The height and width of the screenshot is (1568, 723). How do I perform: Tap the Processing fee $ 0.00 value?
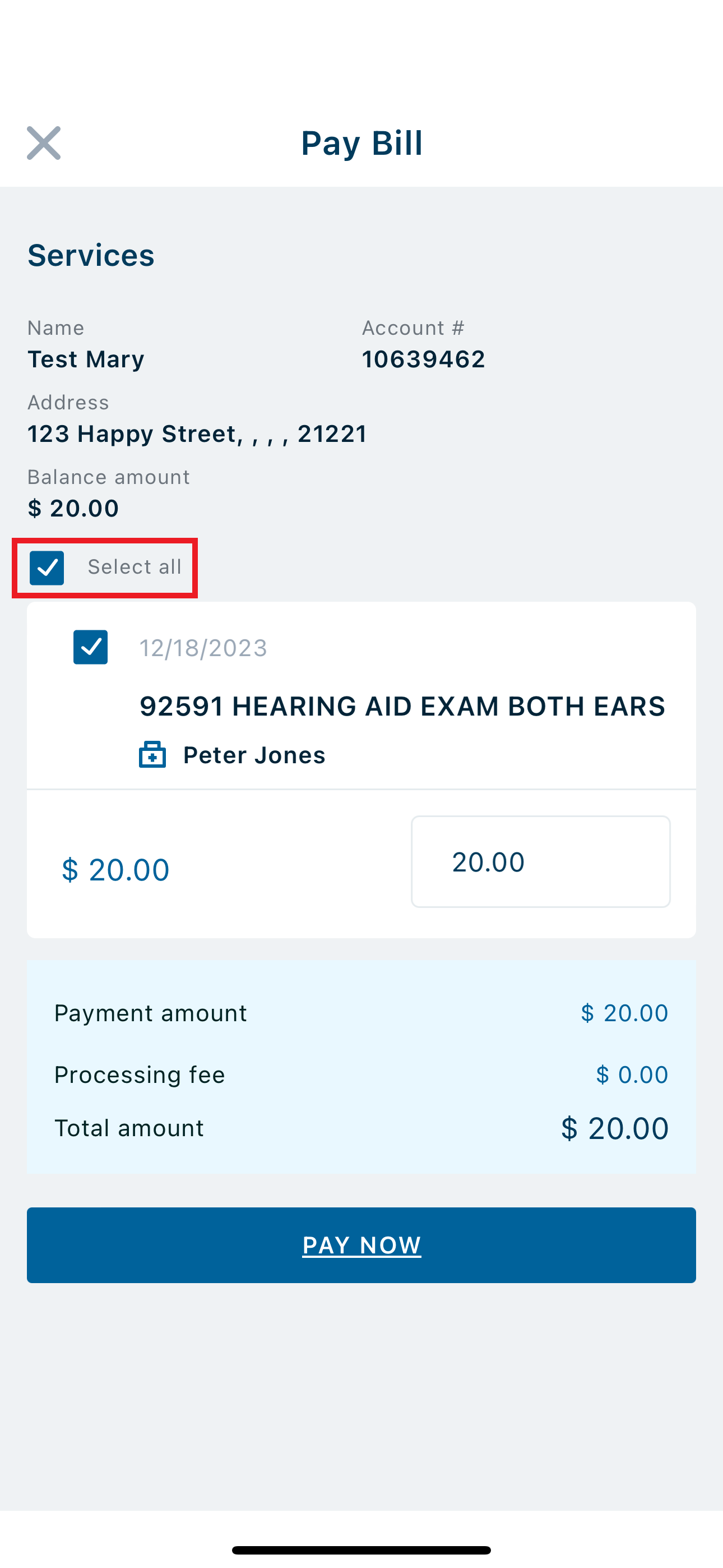(632, 1074)
